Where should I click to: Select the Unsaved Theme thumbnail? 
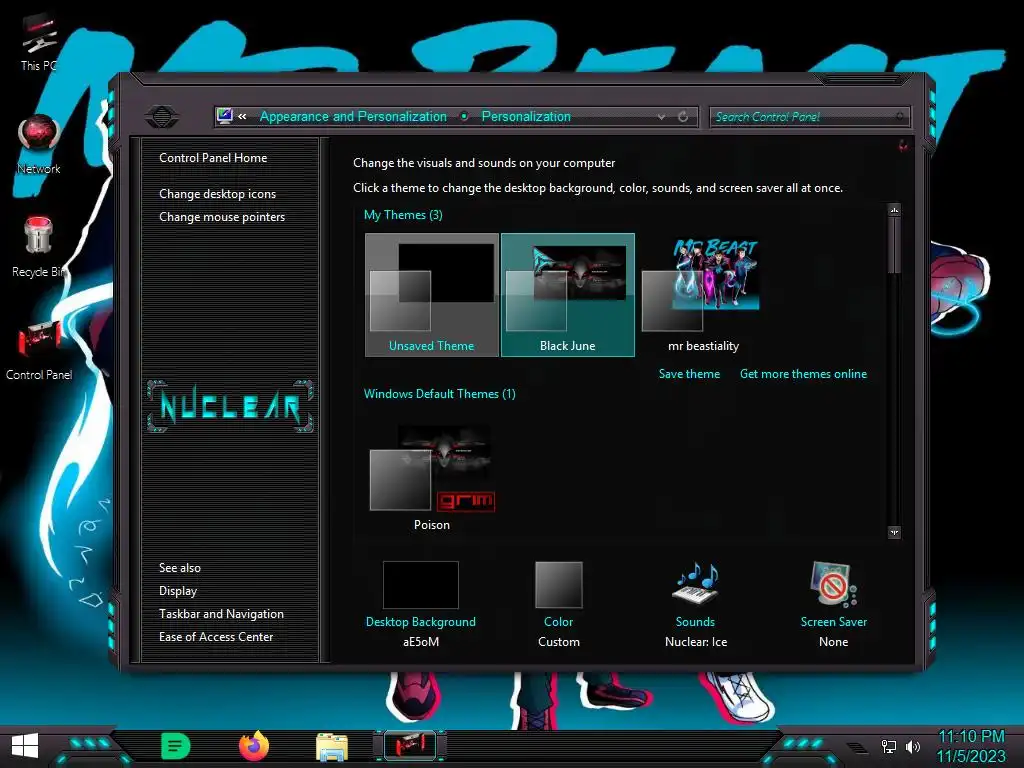point(432,295)
